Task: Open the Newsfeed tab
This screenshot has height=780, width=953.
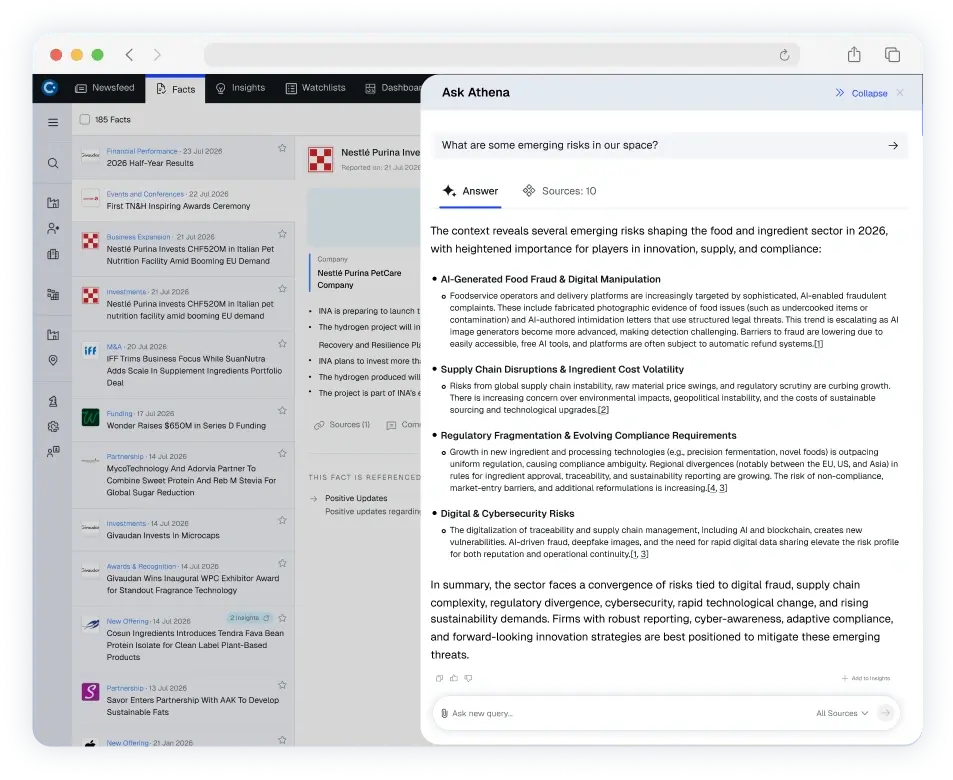Action: point(105,88)
